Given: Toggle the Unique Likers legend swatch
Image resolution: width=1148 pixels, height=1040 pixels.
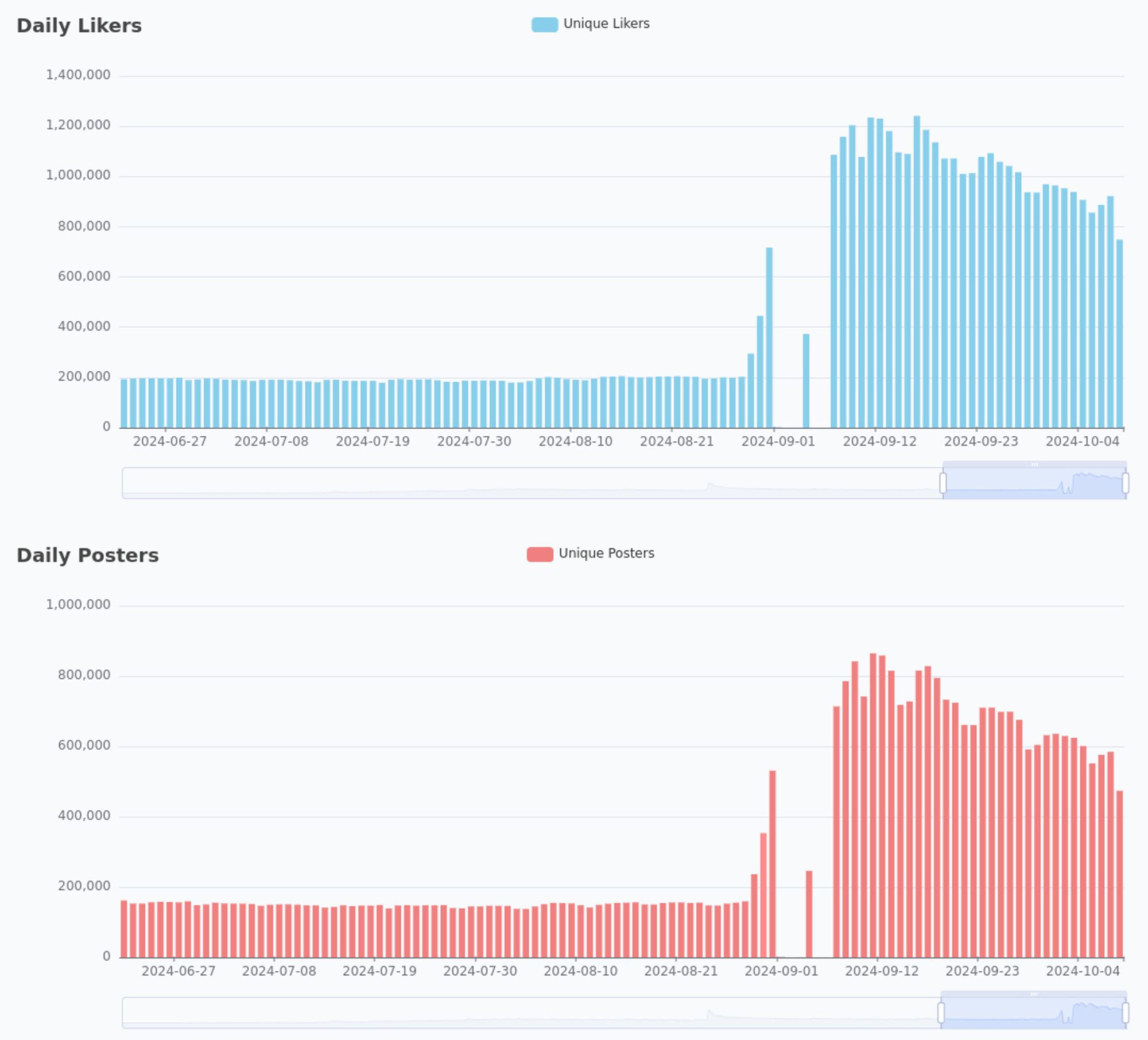Looking at the screenshot, I should 544,25.
